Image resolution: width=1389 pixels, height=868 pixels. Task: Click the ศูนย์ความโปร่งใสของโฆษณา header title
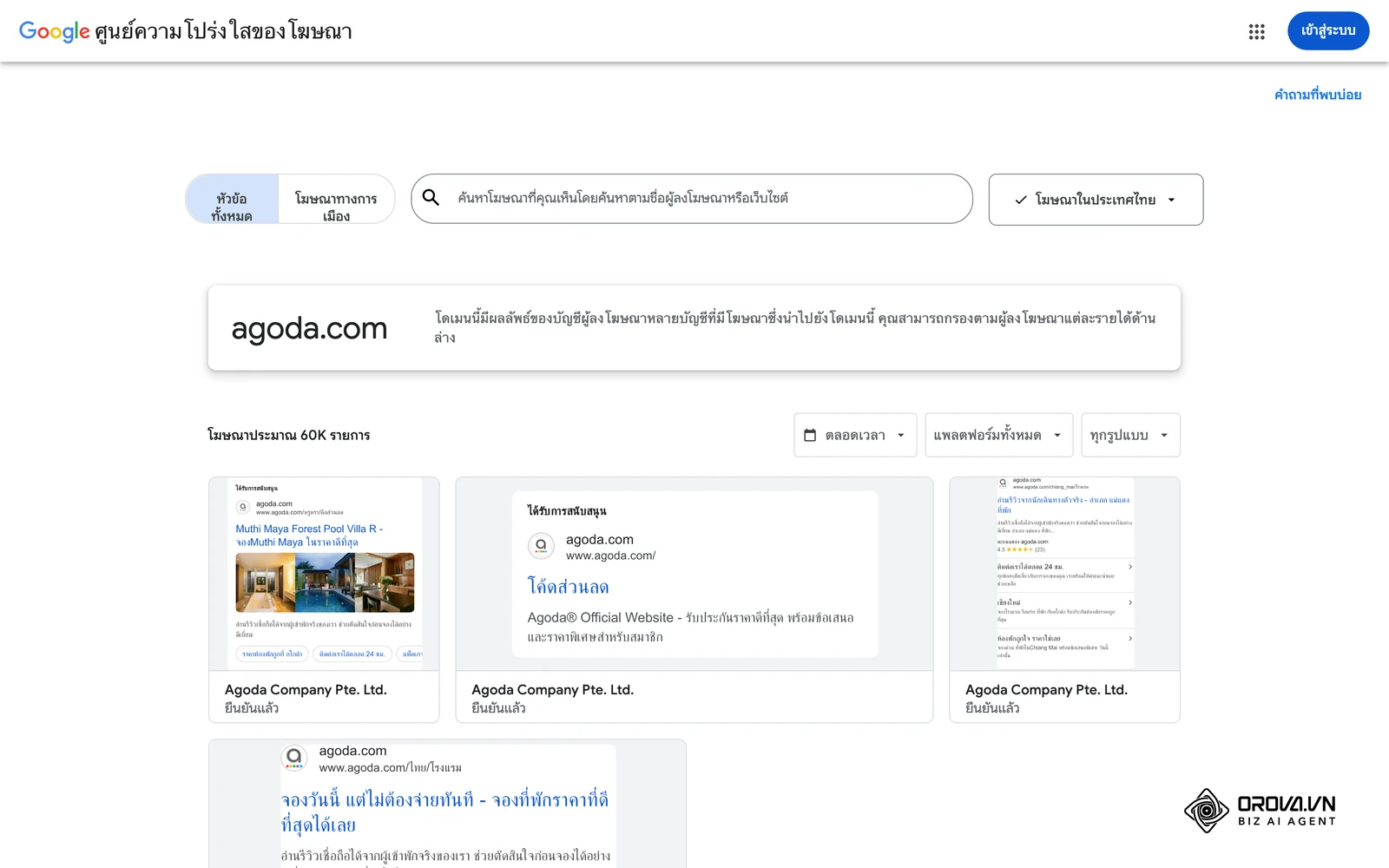[223, 31]
